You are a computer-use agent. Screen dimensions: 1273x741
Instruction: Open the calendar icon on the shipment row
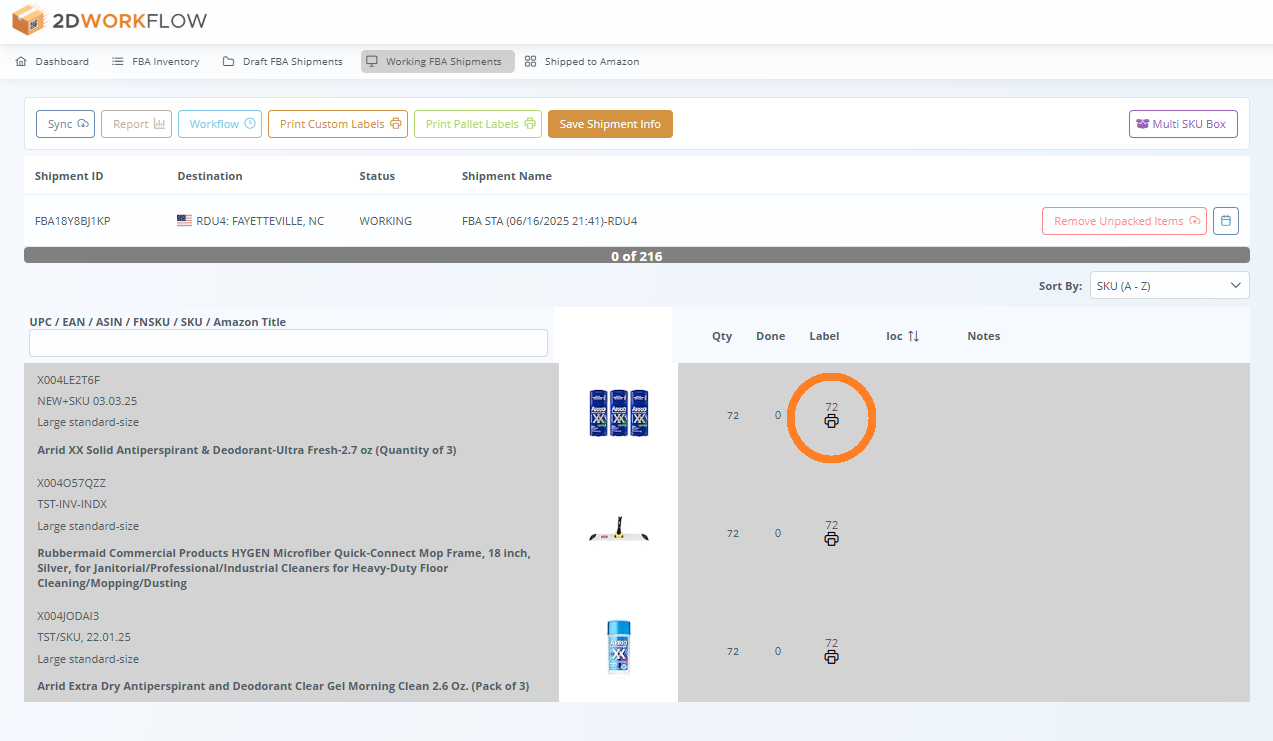tap(1225, 220)
